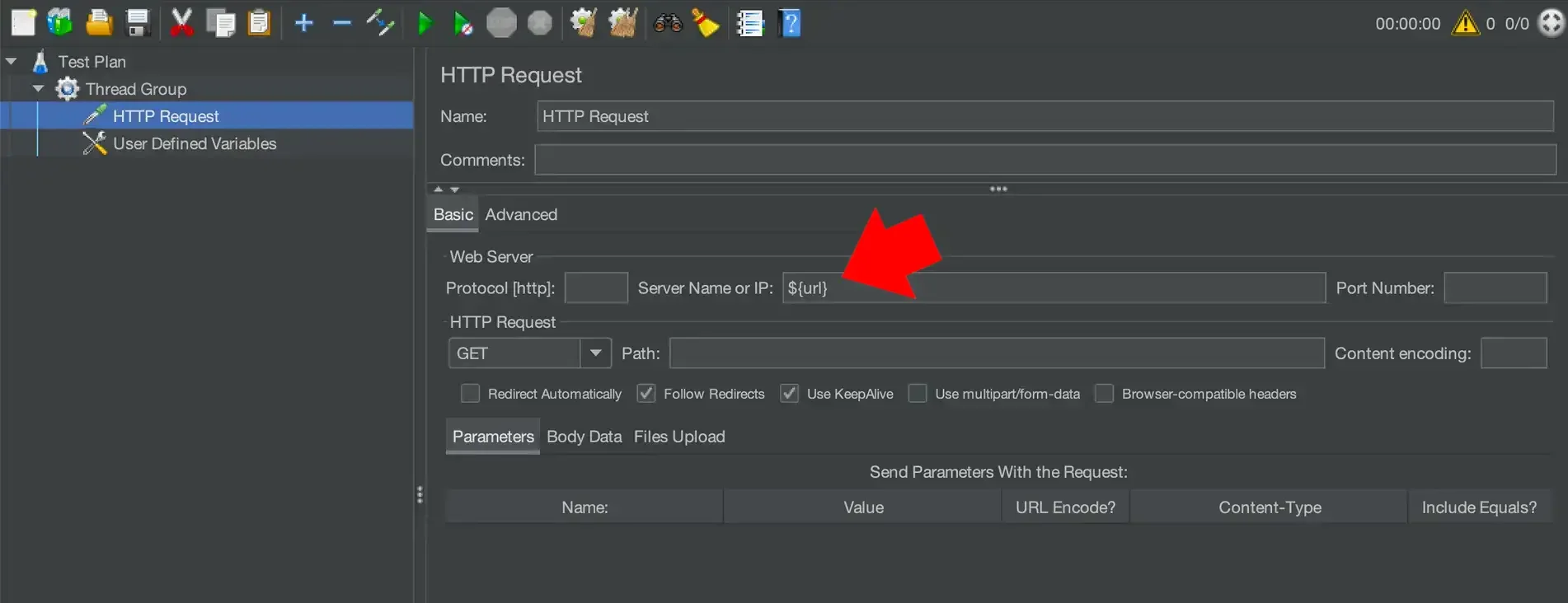
Task: Click the Open file folder icon
Action: [99, 23]
